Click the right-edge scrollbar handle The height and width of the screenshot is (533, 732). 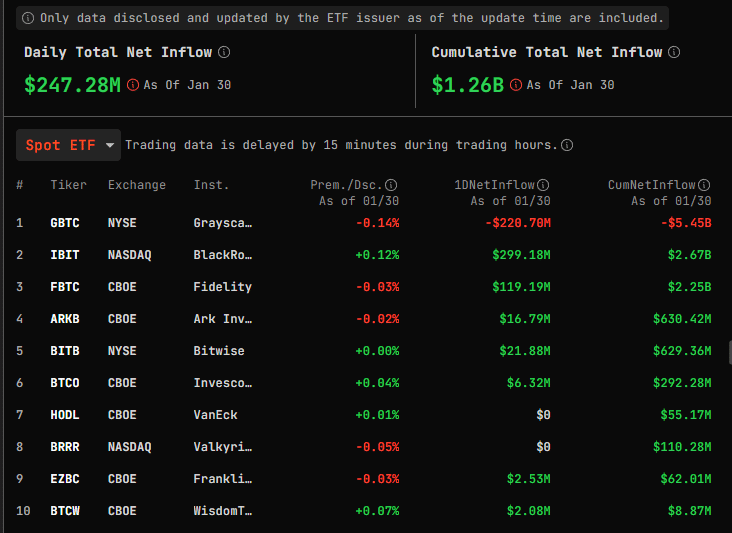730,352
